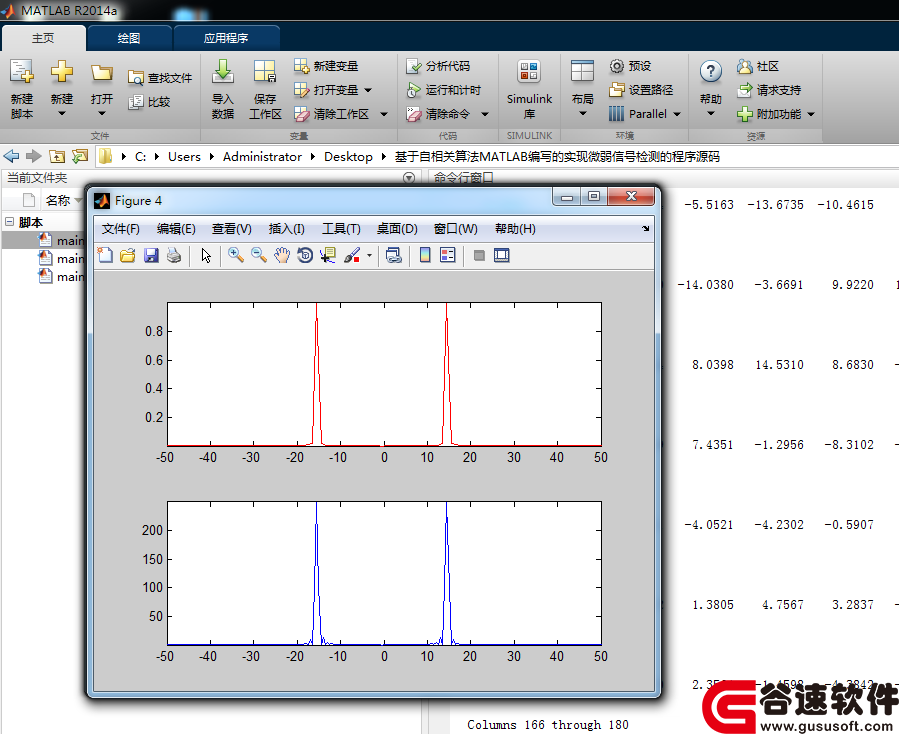Open the 查看(V) menu in Figure 4
The width and height of the screenshot is (899, 734).
(x=232, y=229)
